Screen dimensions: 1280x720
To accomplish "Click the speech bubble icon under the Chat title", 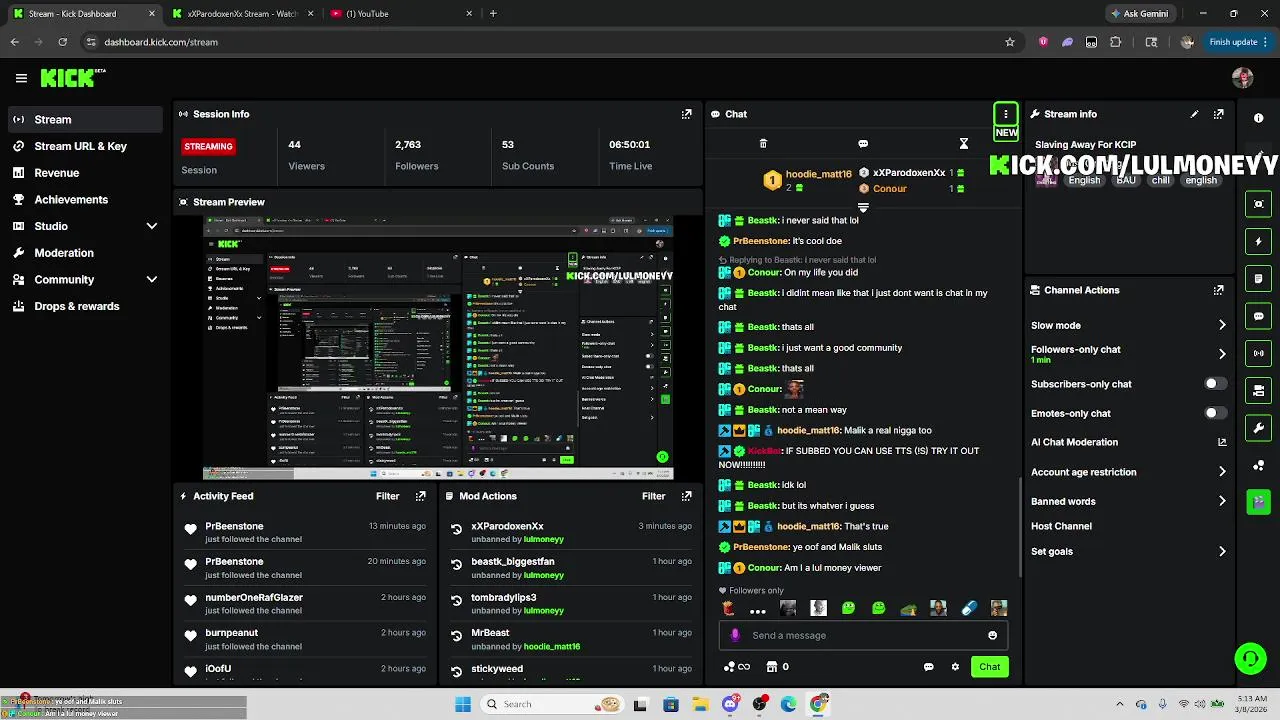I will (x=863, y=144).
